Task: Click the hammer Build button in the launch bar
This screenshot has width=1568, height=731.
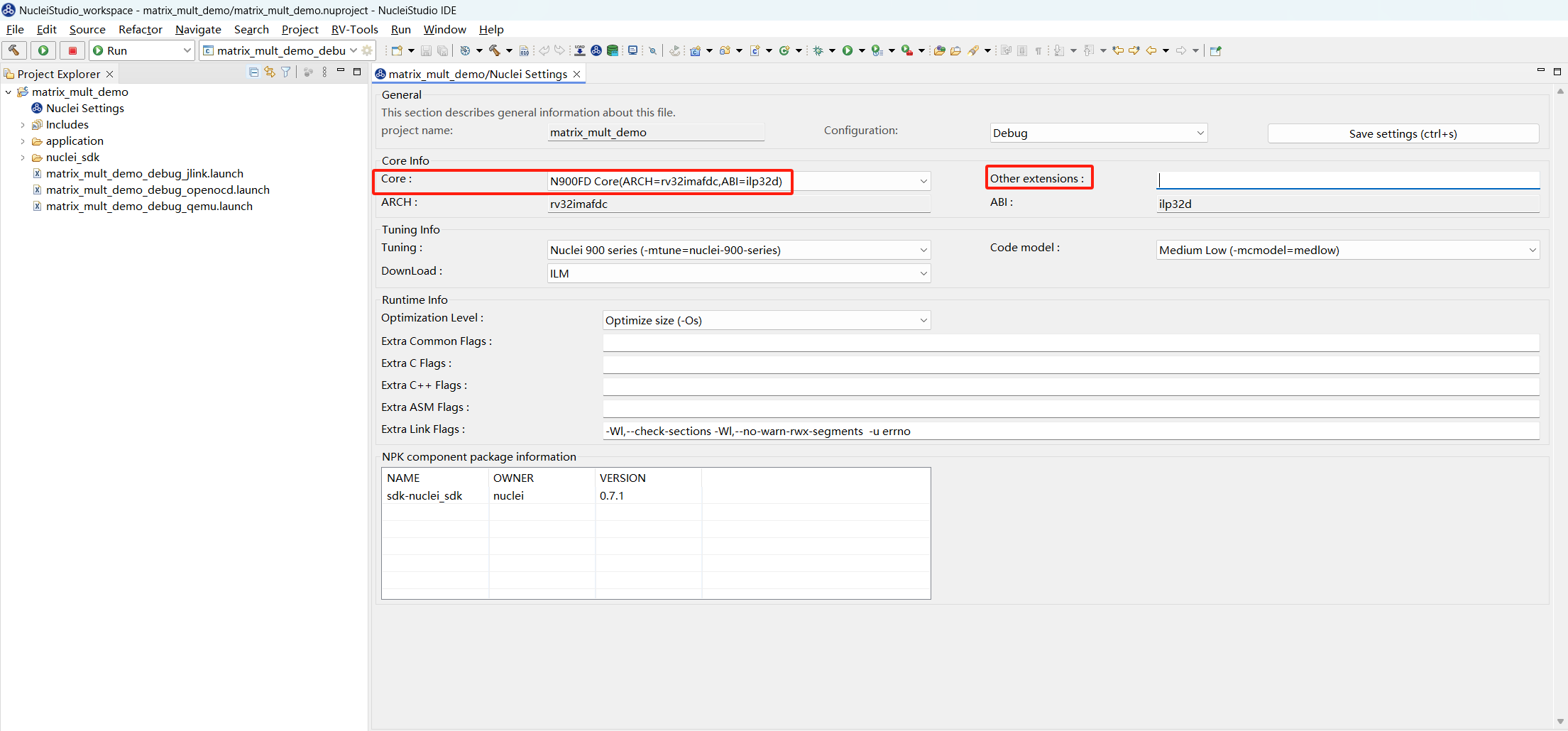Action: (13, 50)
